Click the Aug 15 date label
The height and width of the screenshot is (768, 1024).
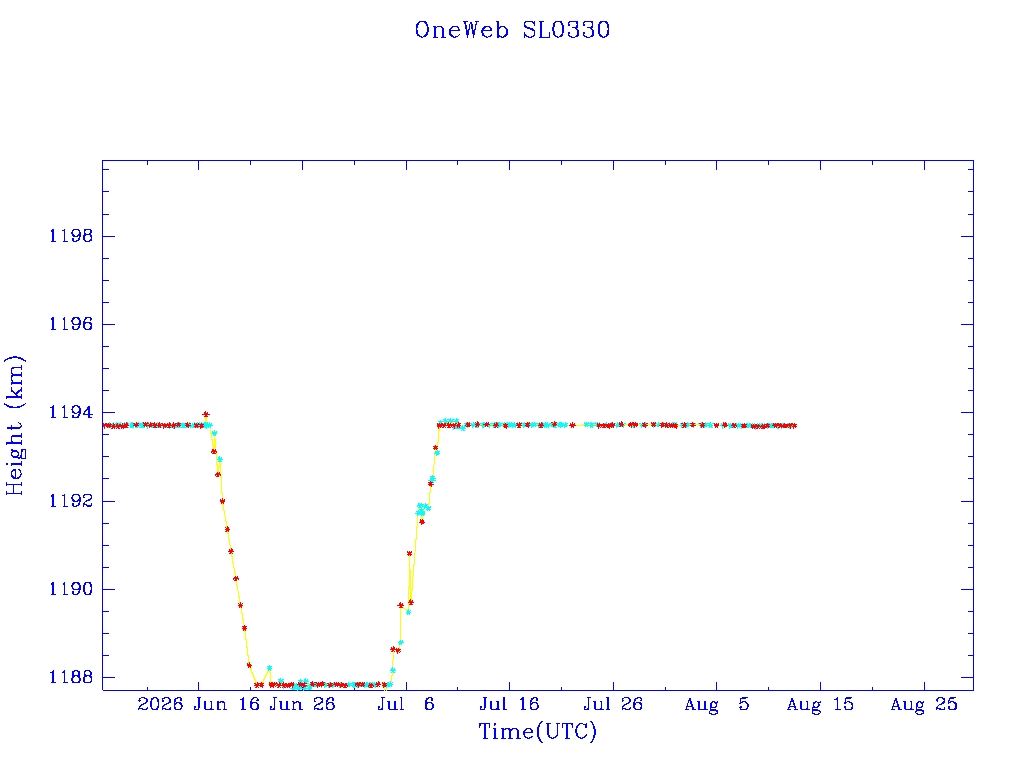point(820,704)
